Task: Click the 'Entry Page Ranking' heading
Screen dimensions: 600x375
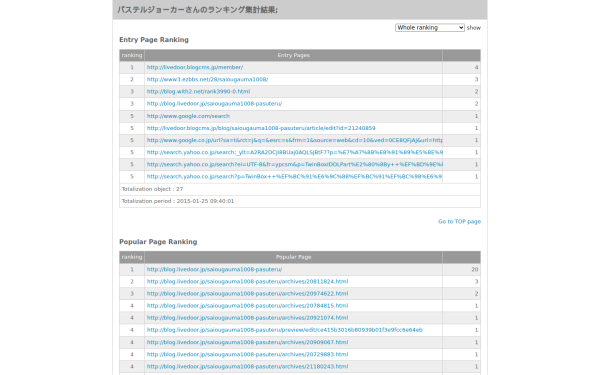Action: pos(154,40)
